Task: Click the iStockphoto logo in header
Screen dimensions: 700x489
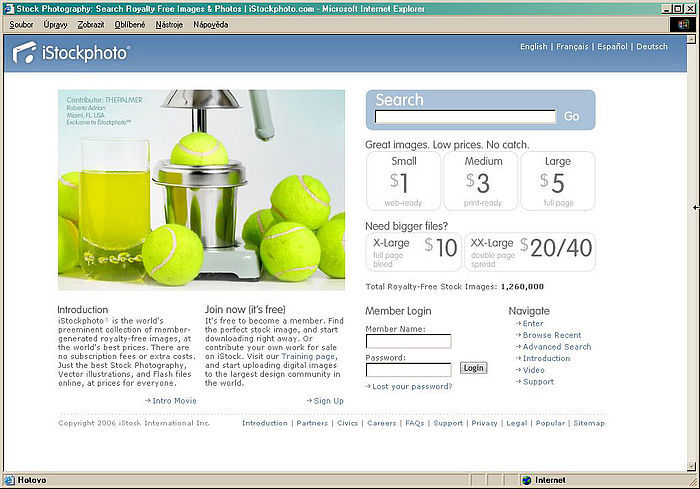Action: click(71, 54)
